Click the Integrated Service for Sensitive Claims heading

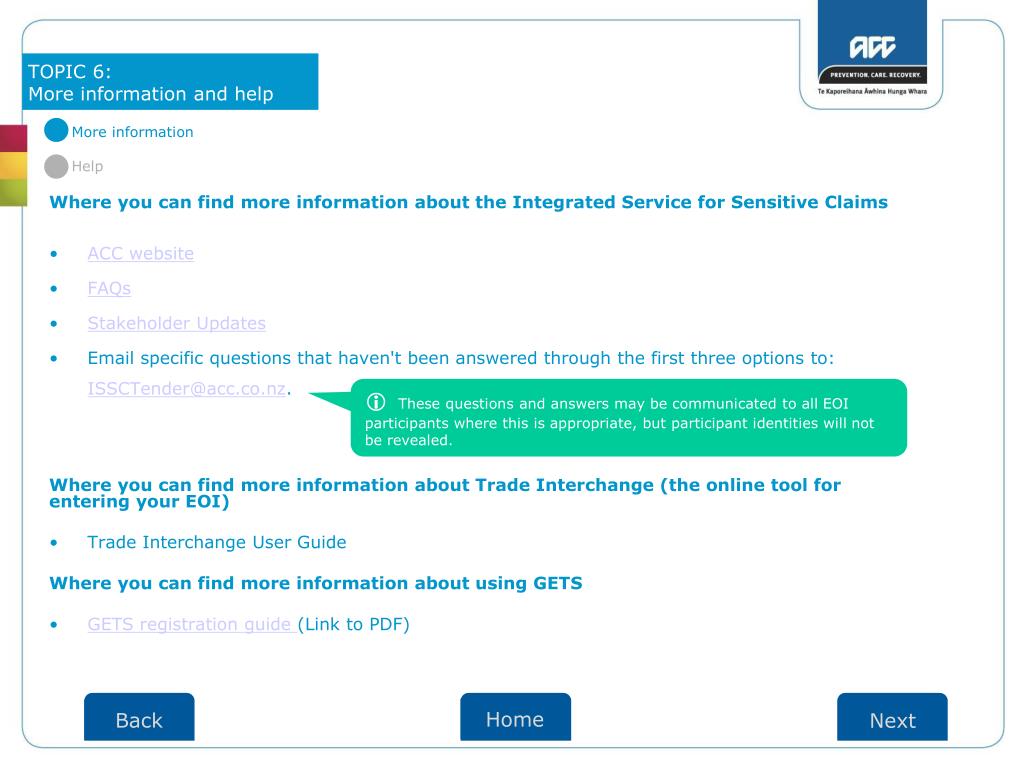468,202
